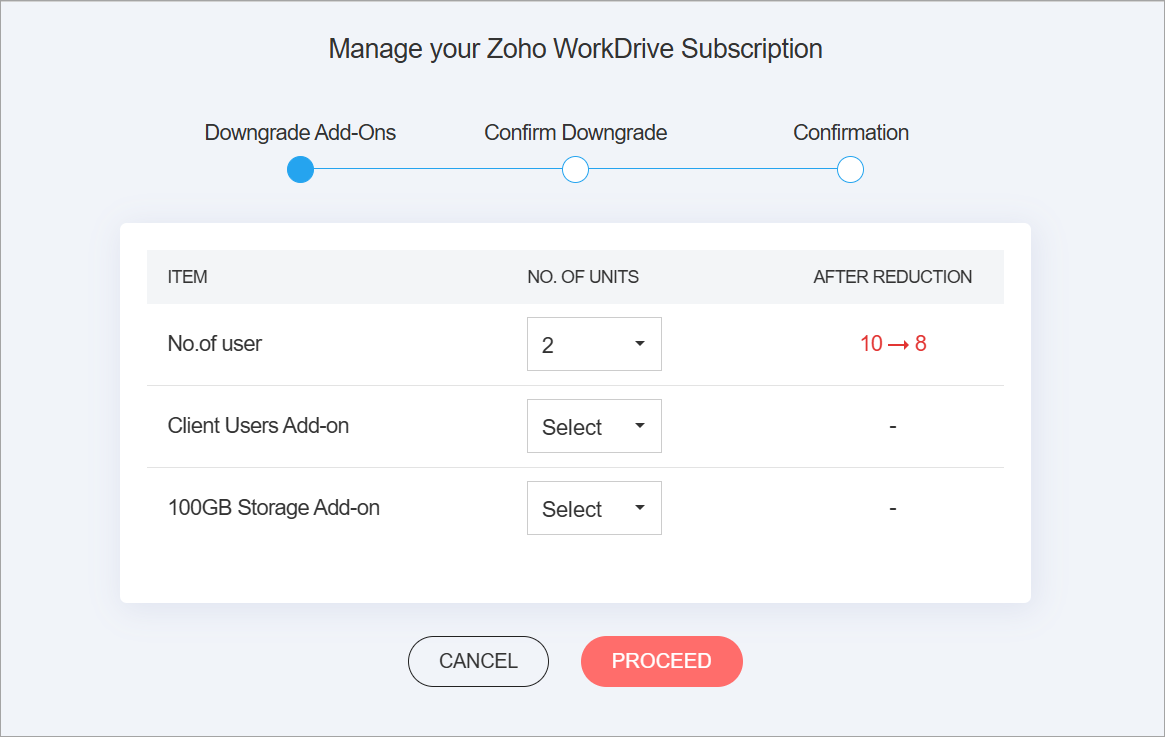
Task: Open the 100GB Storage Add-on Select dropdown
Action: [594, 508]
